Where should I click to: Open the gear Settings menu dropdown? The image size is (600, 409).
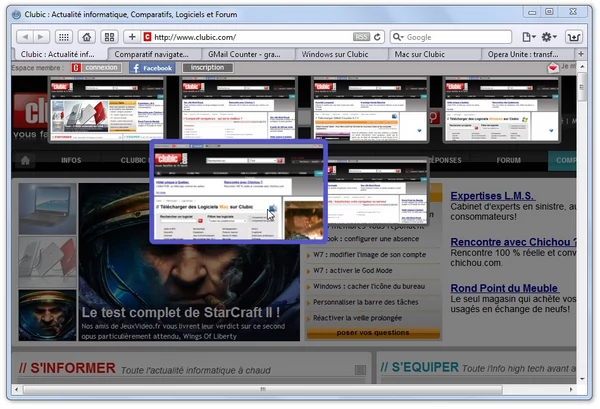click(549, 37)
